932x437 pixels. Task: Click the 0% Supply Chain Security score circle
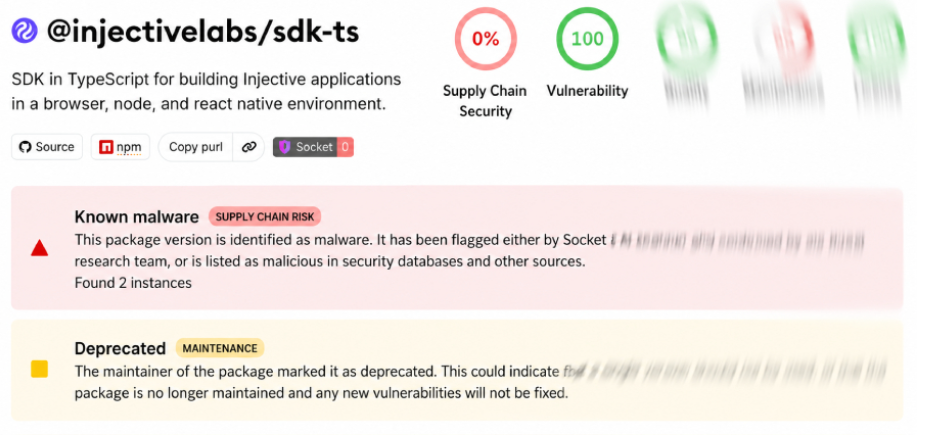pyautogui.click(x=486, y=39)
